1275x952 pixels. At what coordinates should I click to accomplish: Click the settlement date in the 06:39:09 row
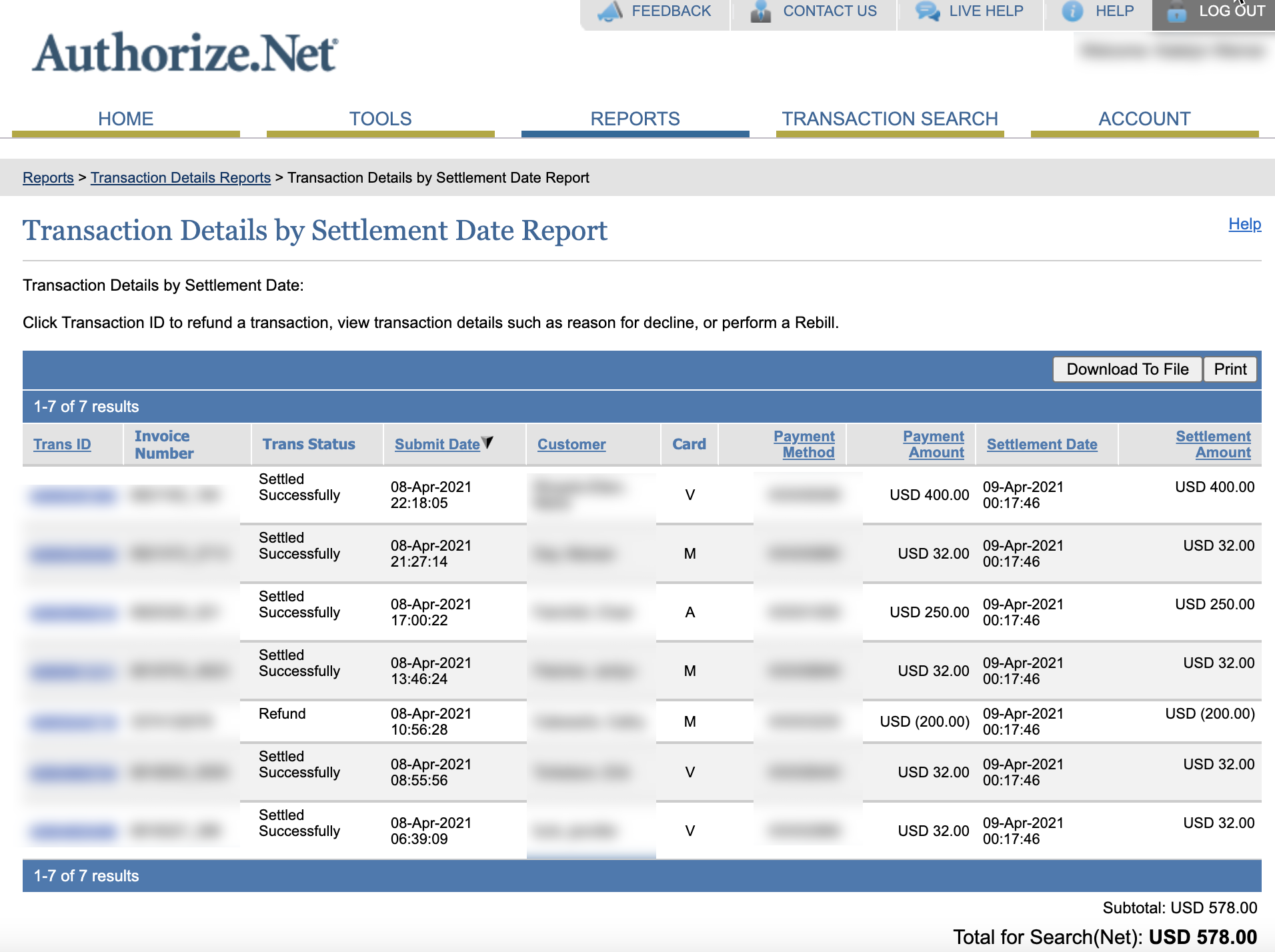pyautogui.click(x=1023, y=831)
